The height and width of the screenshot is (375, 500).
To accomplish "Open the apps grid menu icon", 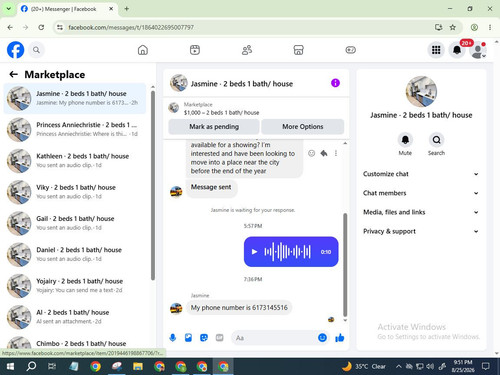I will [436, 50].
